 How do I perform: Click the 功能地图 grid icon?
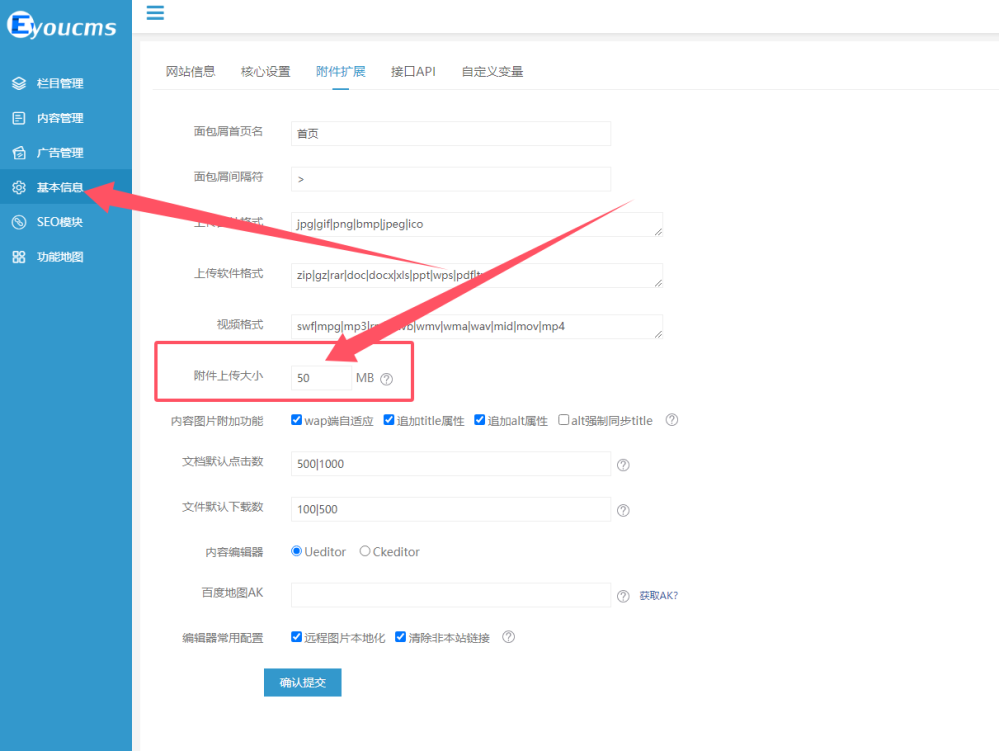coord(19,257)
